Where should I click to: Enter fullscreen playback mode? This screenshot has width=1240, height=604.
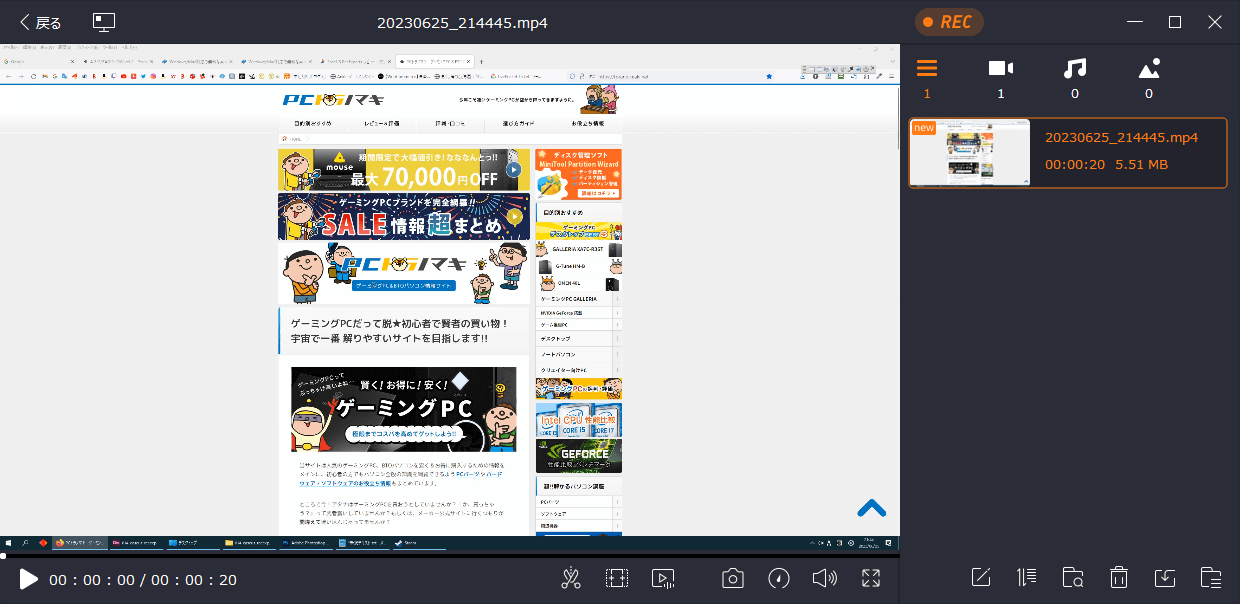(x=871, y=578)
